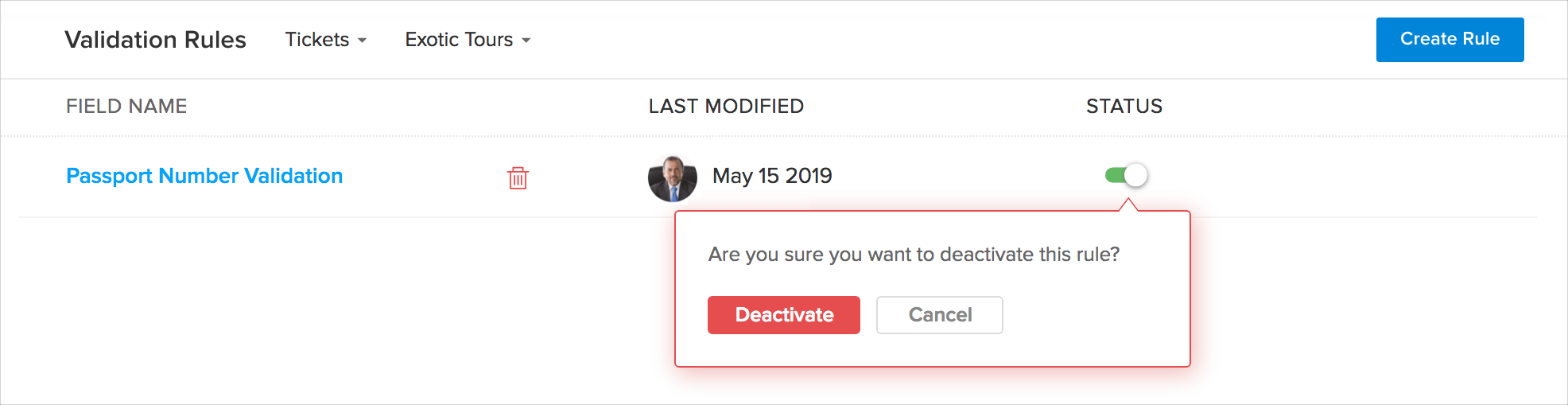The image size is (1568, 405).
Task: Open the Passport Number Validation rule
Action: pos(204,176)
